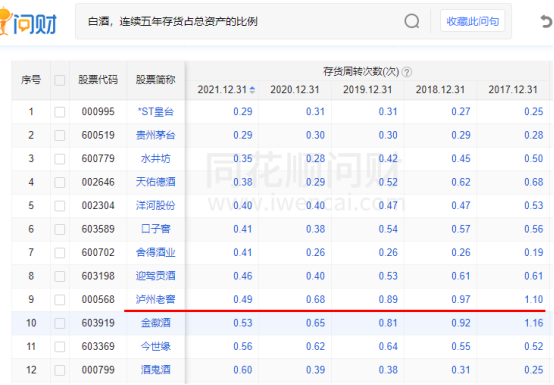Open stock link 水井坊

pyautogui.click(x=155, y=159)
